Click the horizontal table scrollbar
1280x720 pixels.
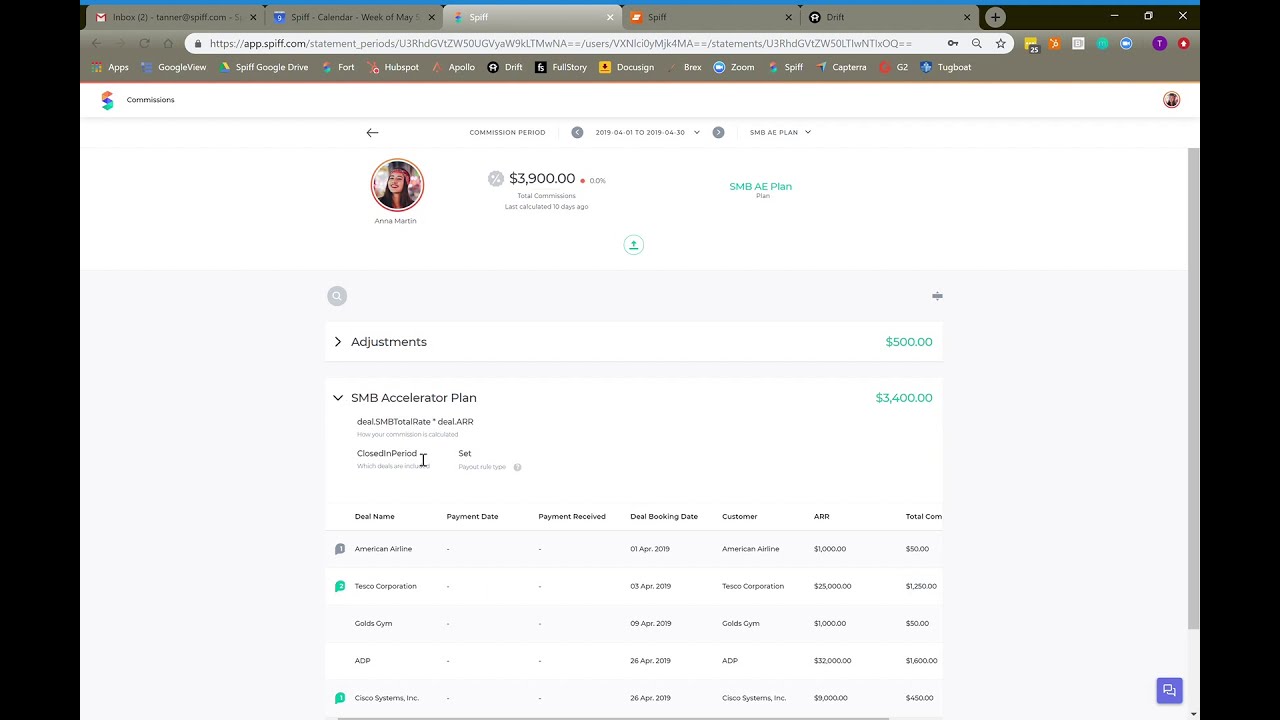click(x=613, y=718)
